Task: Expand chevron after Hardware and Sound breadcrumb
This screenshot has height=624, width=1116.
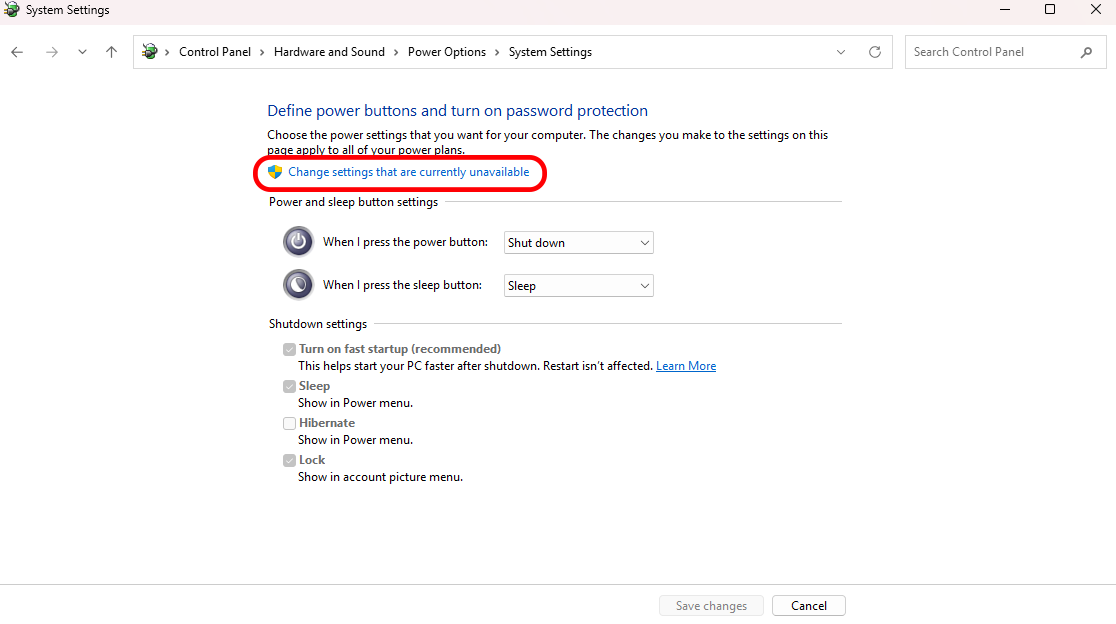Action: pyautogui.click(x=396, y=52)
